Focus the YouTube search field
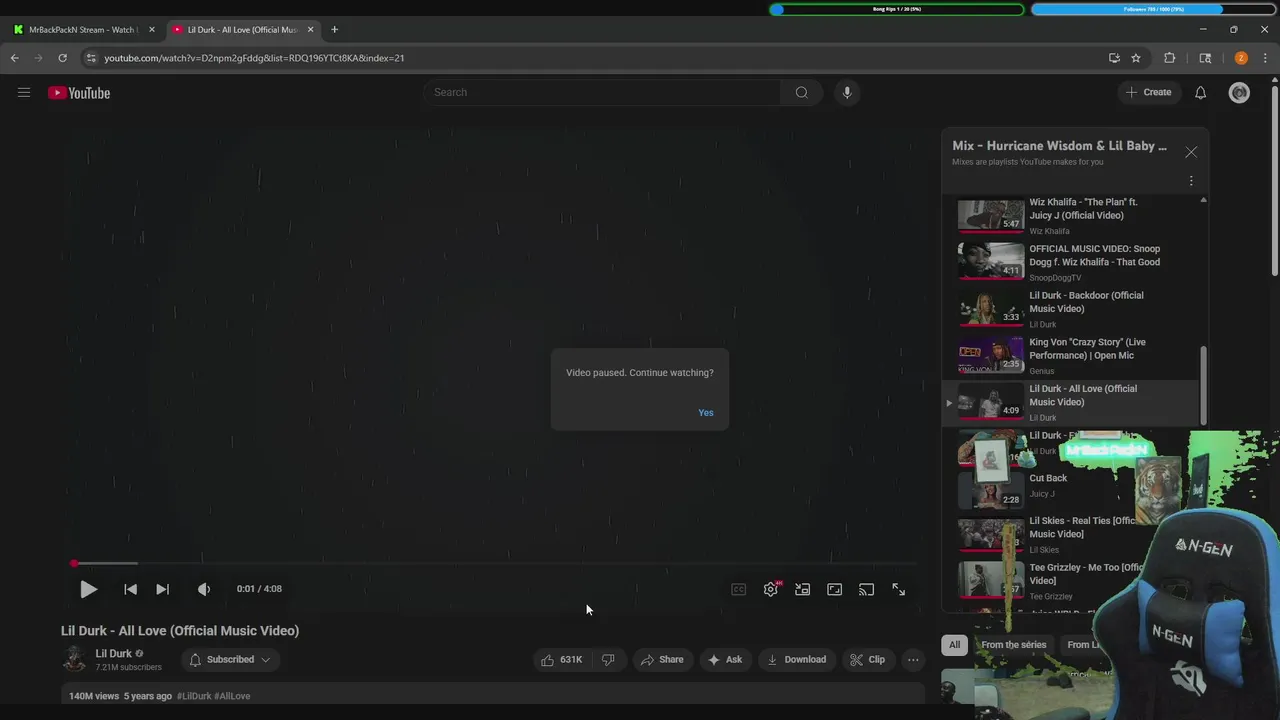Screen dimensions: 1280x720 tap(602, 92)
